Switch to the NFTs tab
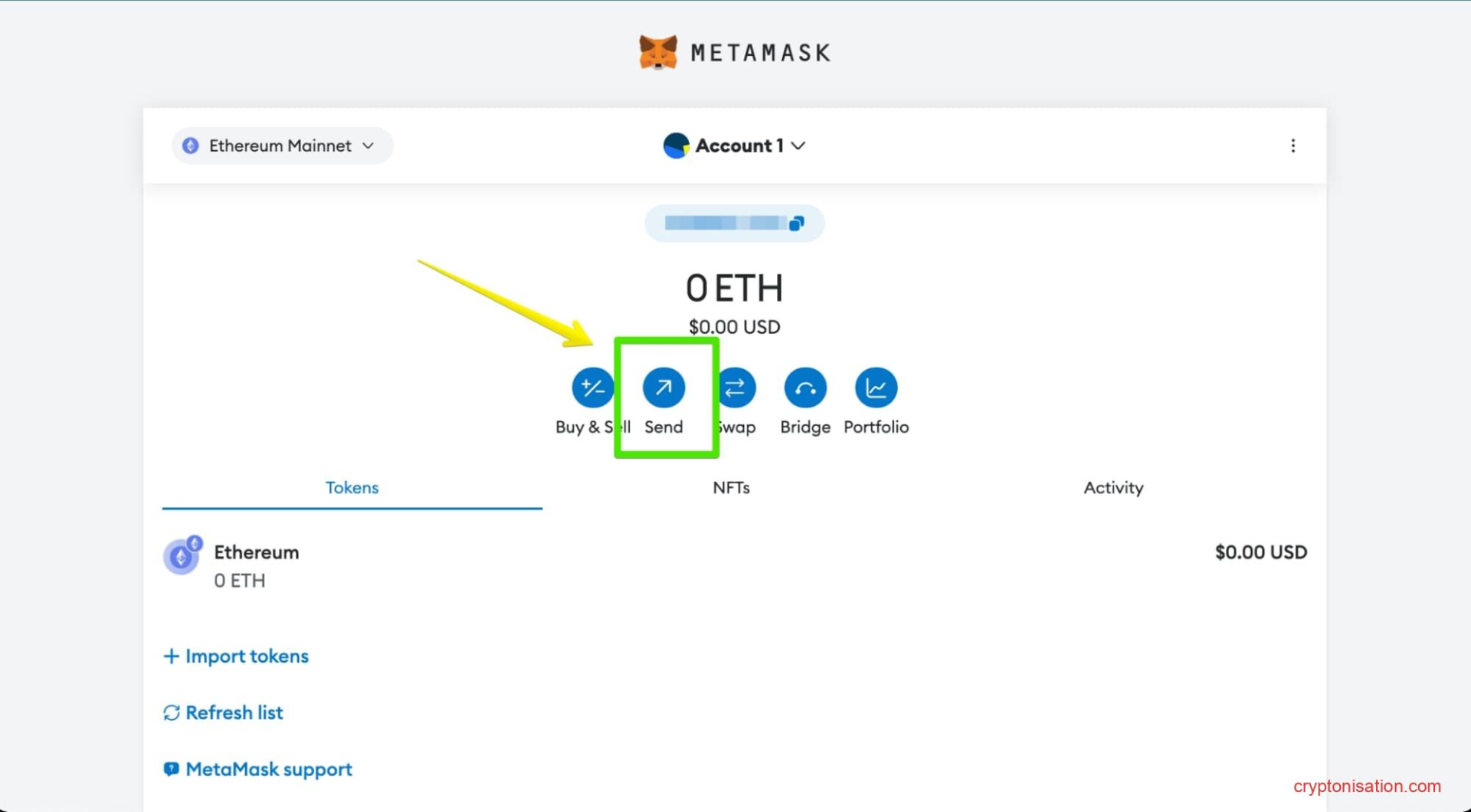Viewport: 1471px width, 812px height. coord(731,488)
